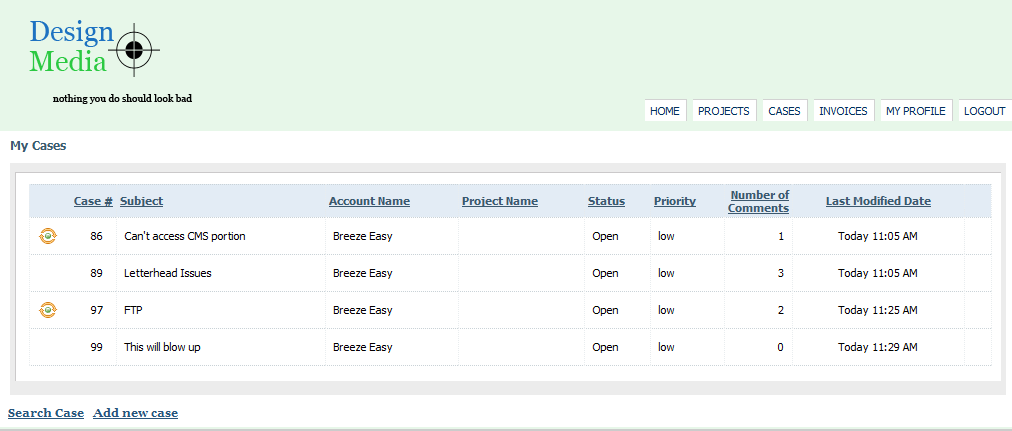Open the HOME navigation tab
Screen dimensions: 1012x431
pyautogui.click(x=665, y=111)
